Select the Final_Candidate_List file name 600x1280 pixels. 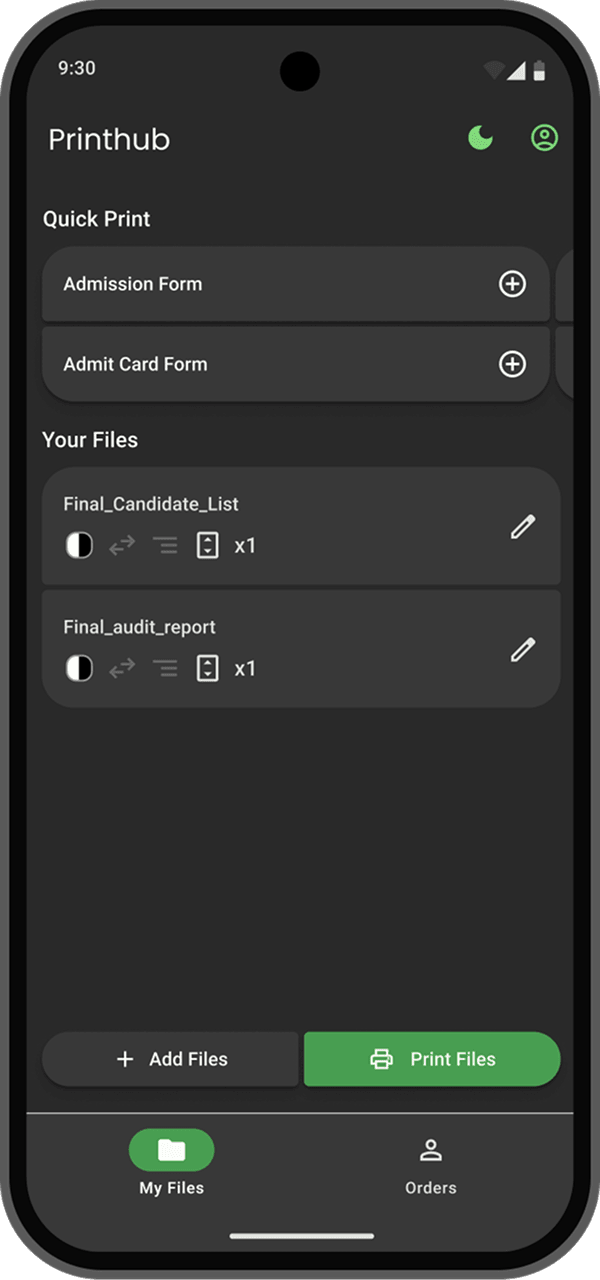pyautogui.click(x=151, y=504)
